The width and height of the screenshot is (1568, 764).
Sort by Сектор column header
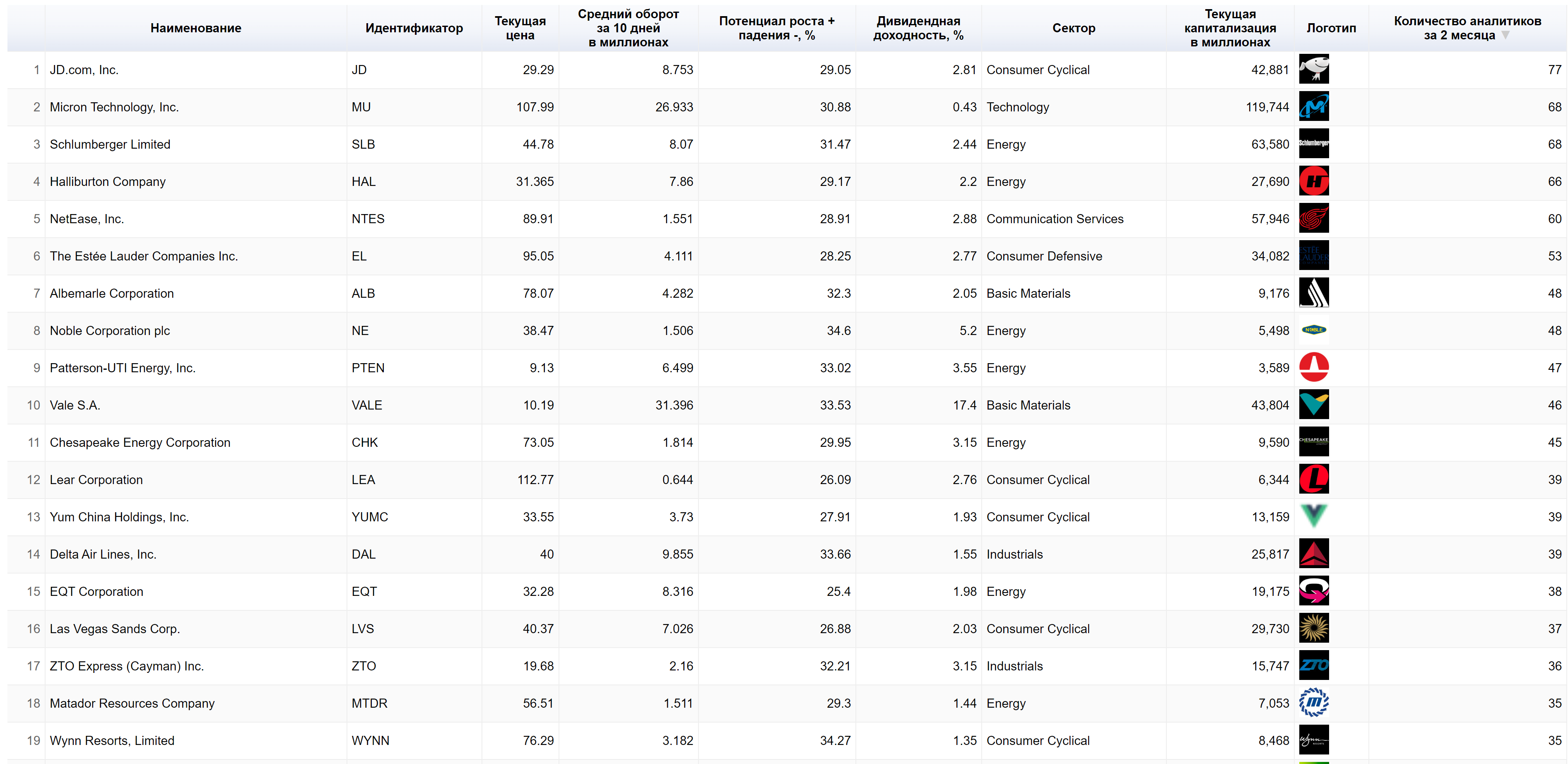pyautogui.click(x=1073, y=28)
